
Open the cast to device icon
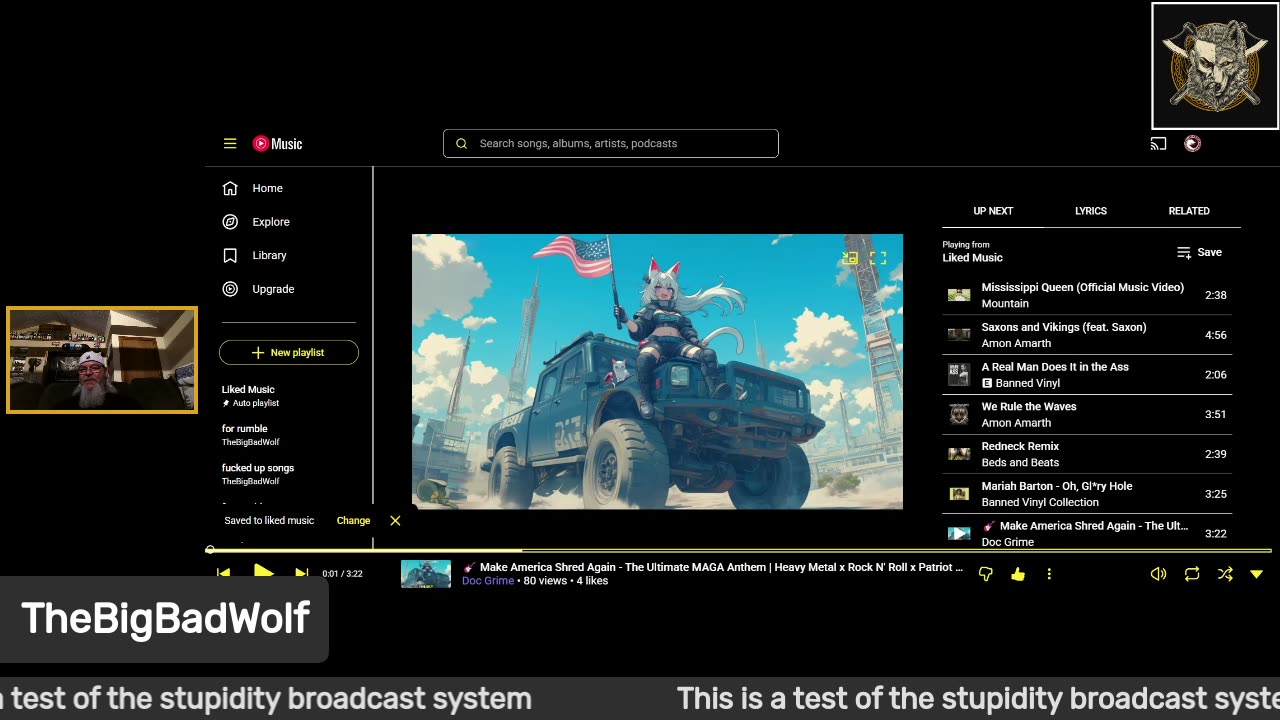1158,144
